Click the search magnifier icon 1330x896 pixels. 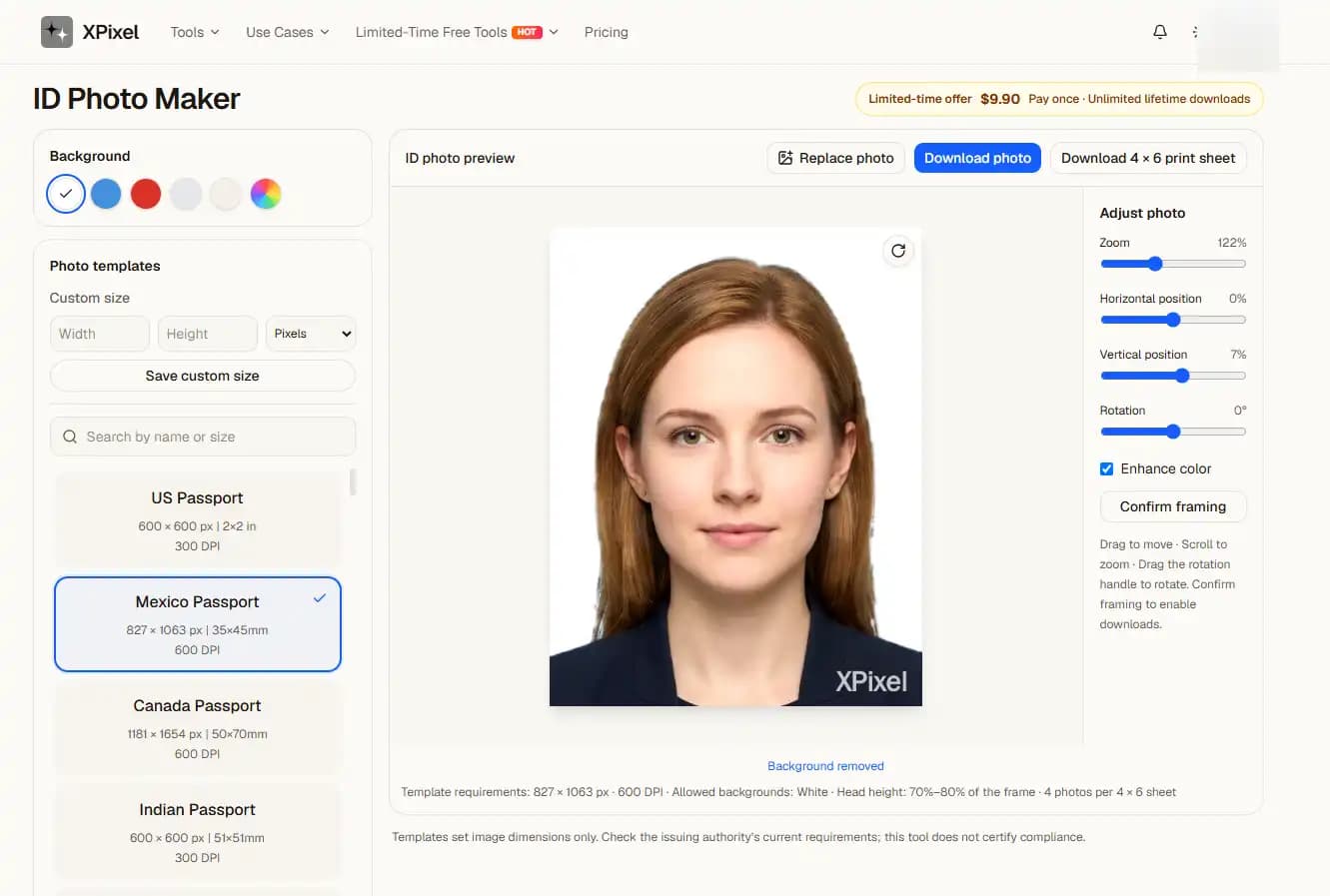coord(70,437)
